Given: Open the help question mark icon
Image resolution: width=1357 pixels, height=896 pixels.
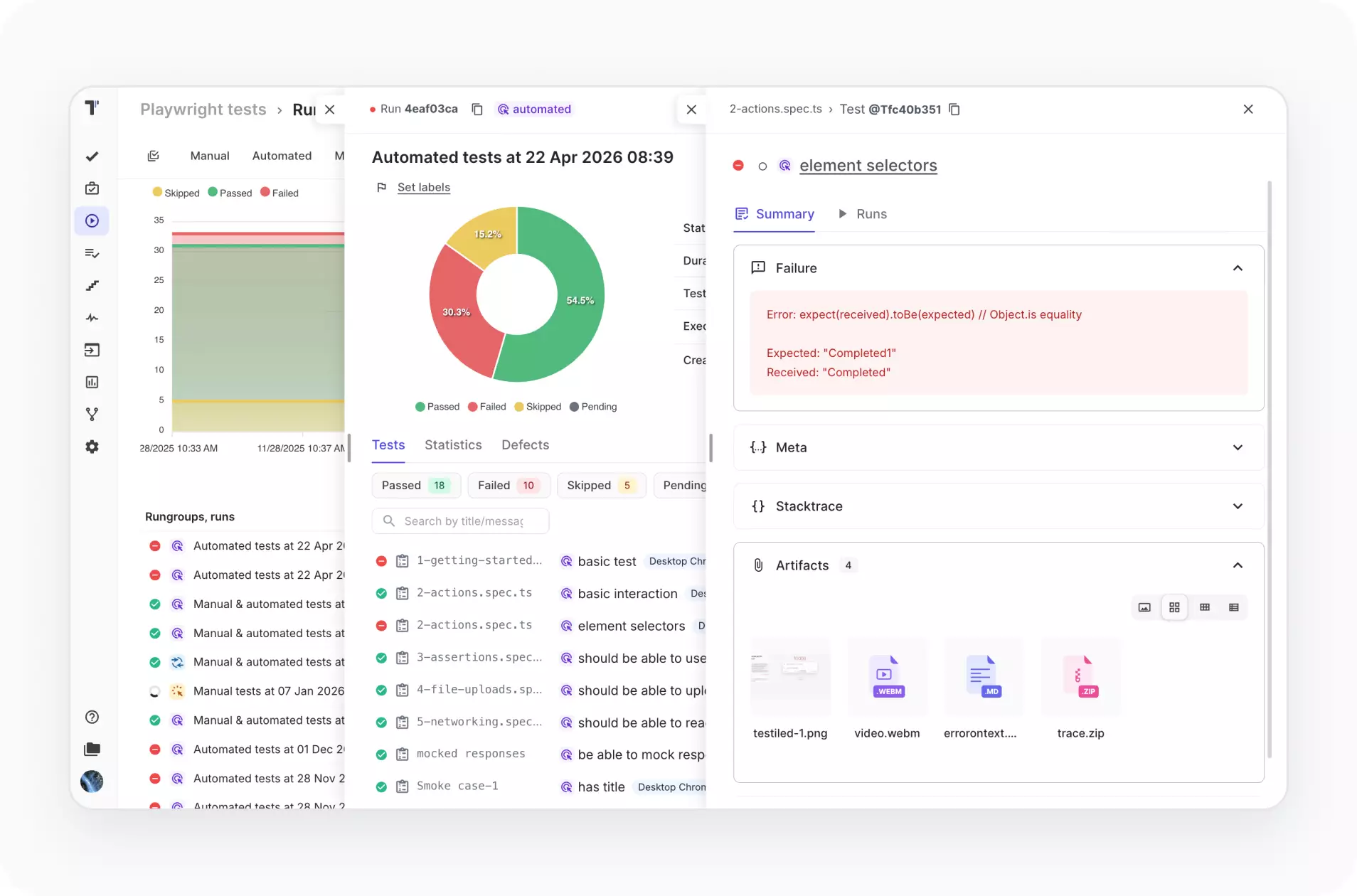Looking at the screenshot, I should pyautogui.click(x=92, y=717).
